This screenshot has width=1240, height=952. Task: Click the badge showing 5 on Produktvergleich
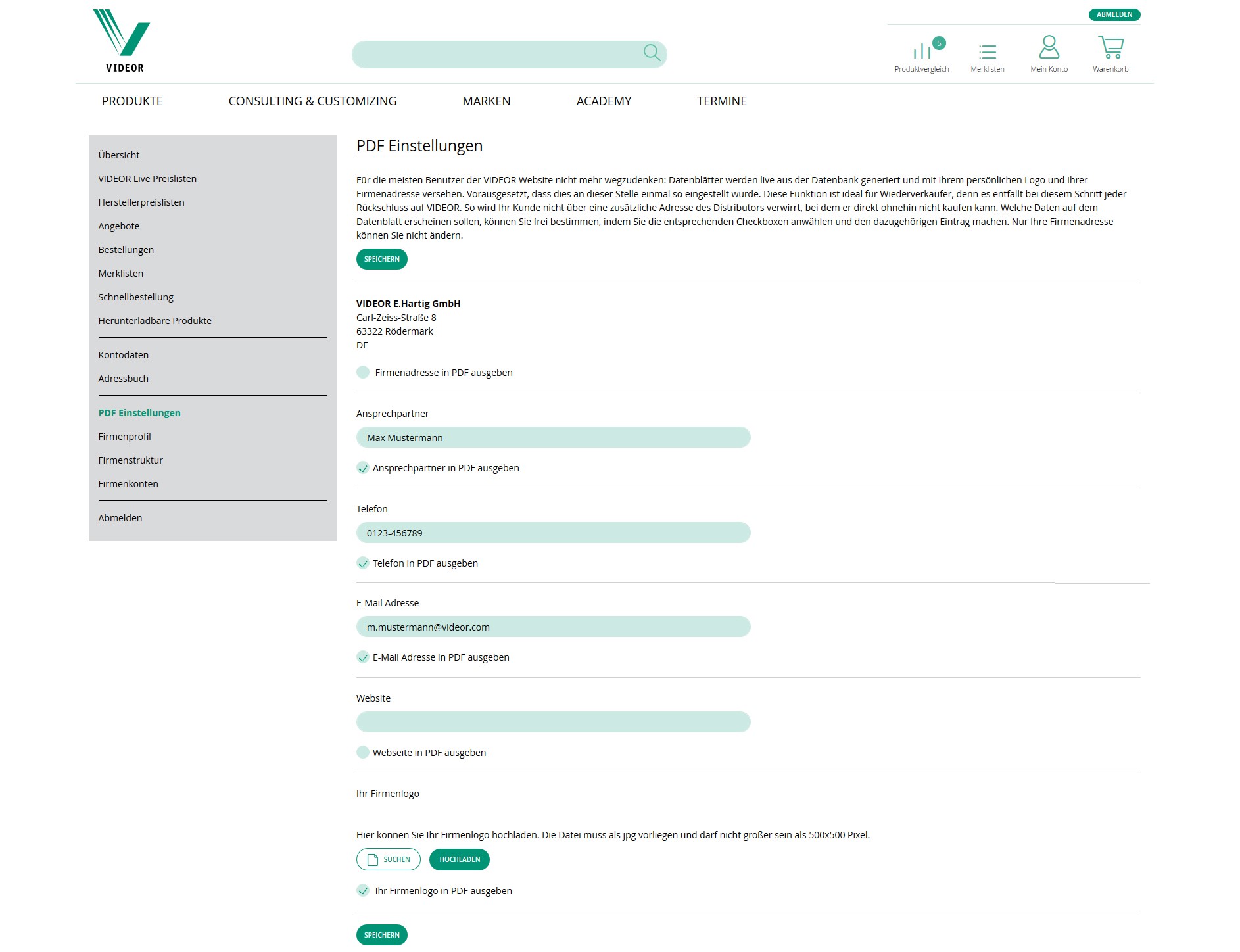pos(939,43)
